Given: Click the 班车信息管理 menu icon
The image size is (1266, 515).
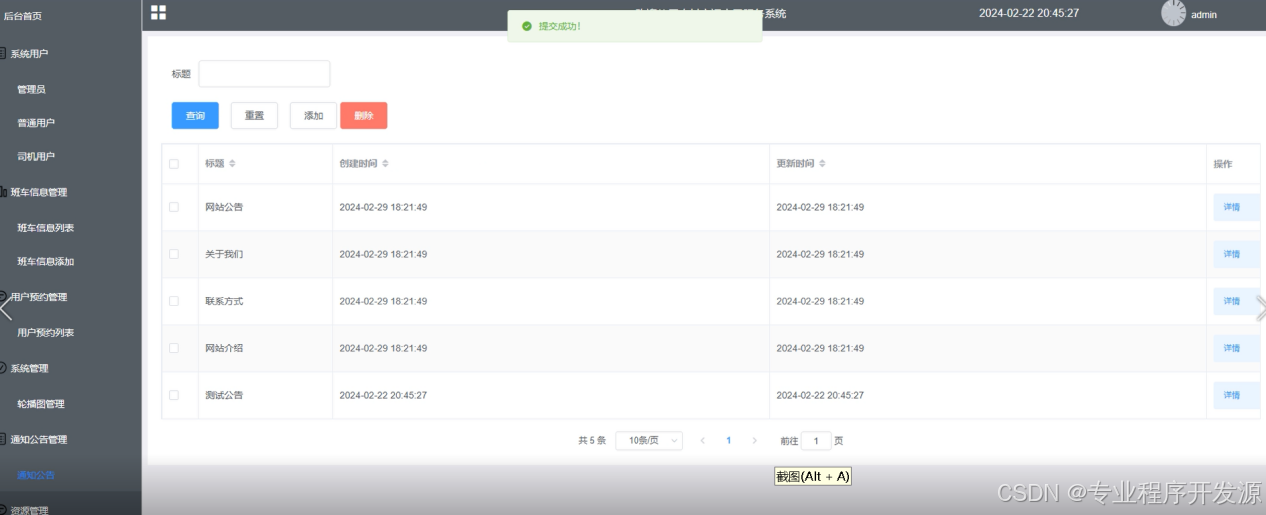Looking at the screenshot, I should pos(3,192).
